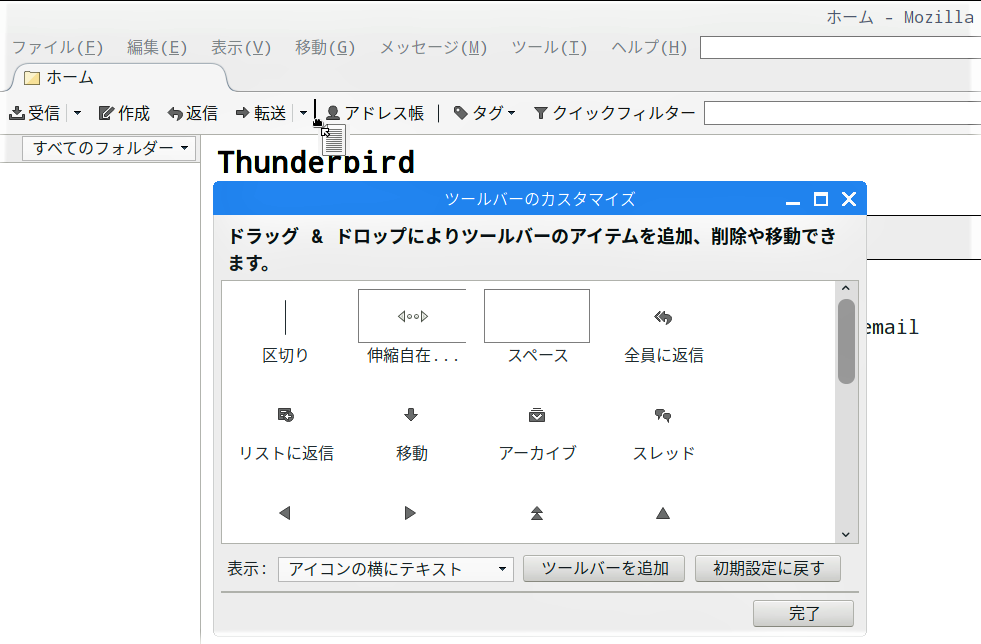
Task: Click the 返信 (Reply) toolbar button
Action: tap(193, 113)
